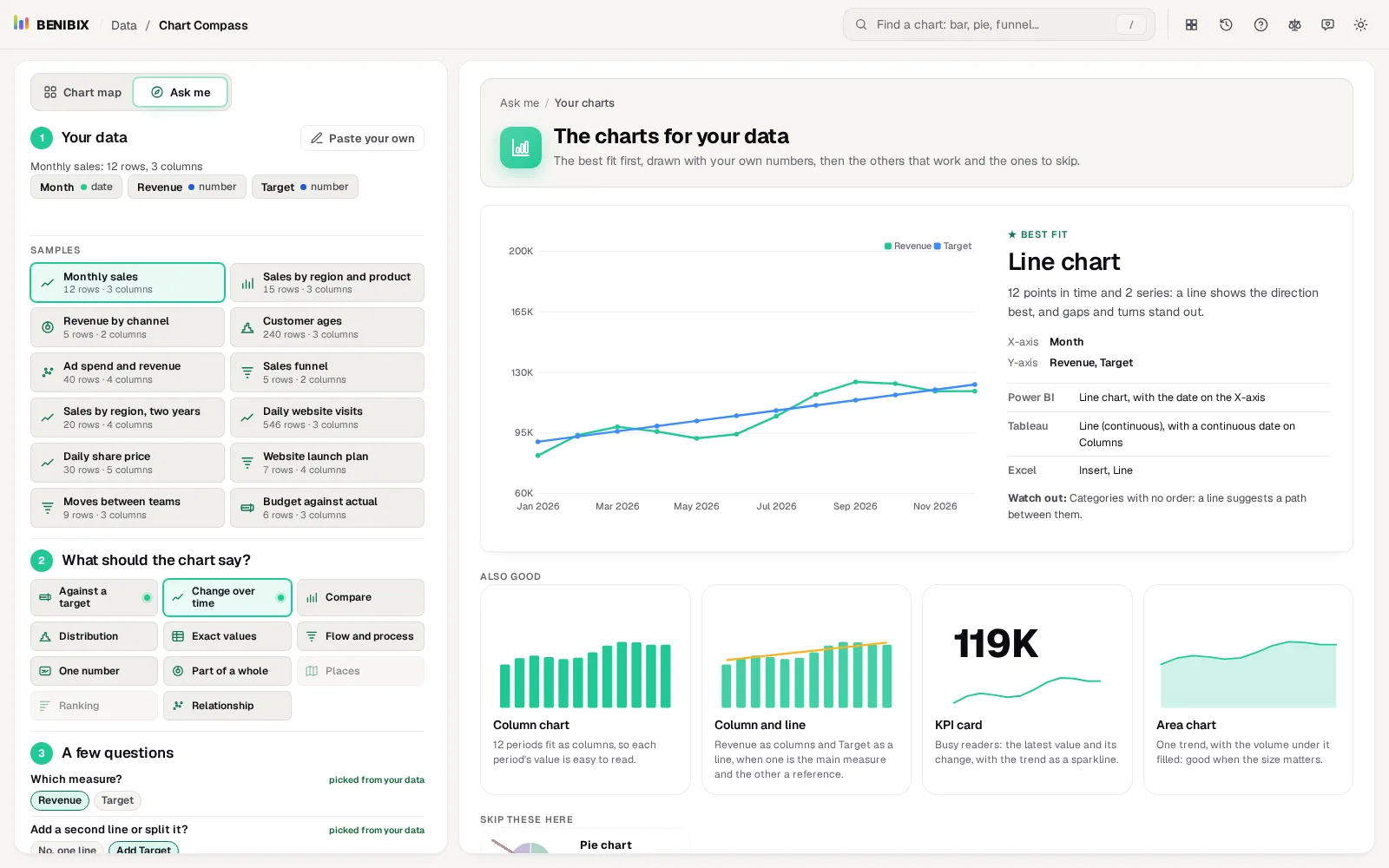Choose the Customer ages sample
Image resolution: width=1389 pixels, height=868 pixels.
(x=327, y=327)
